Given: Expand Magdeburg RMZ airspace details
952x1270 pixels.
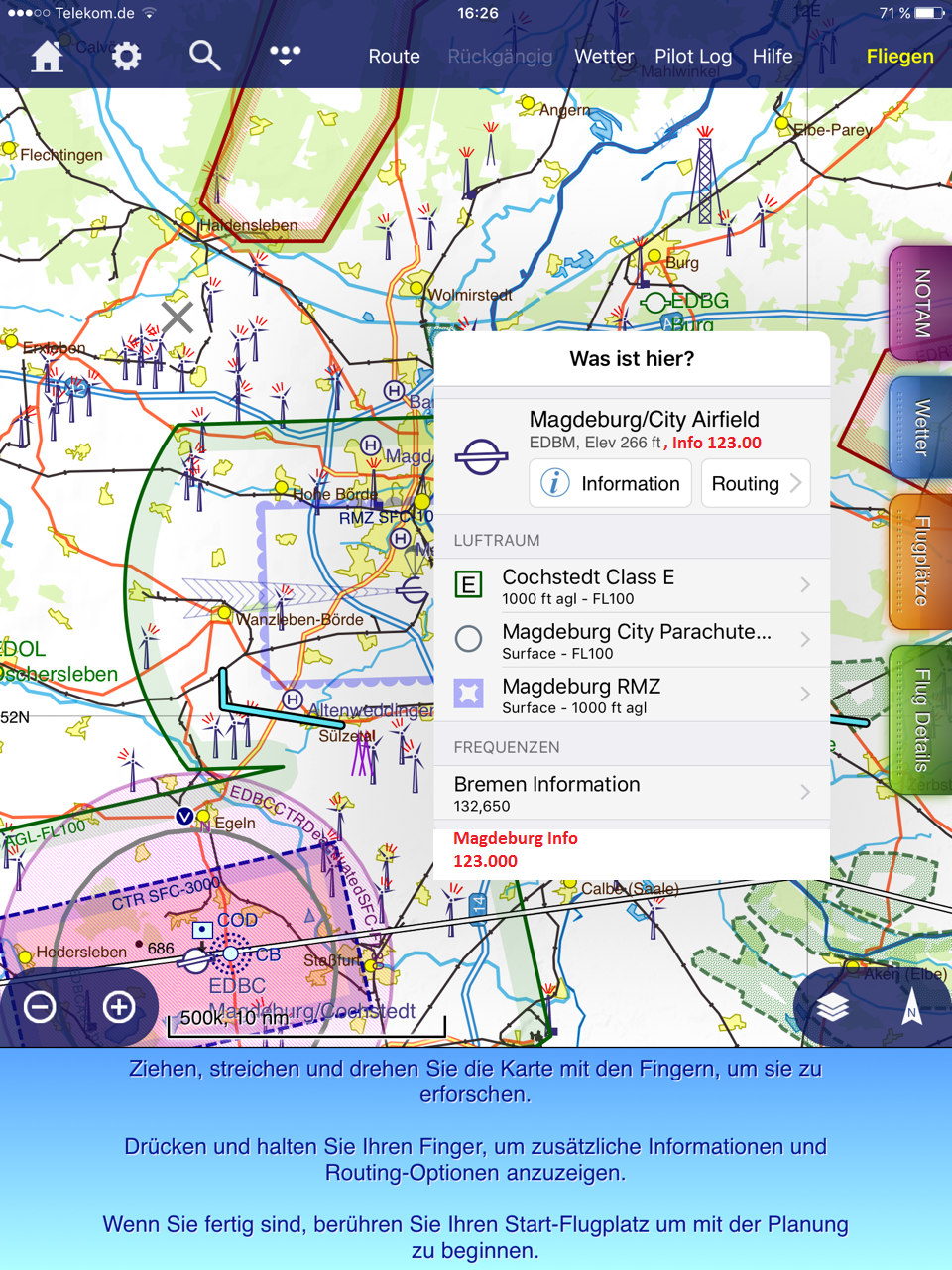Looking at the screenshot, I should 632,695.
